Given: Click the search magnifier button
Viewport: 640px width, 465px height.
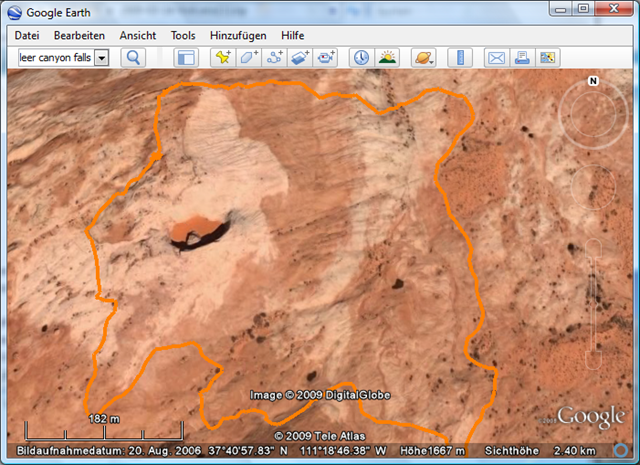Looking at the screenshot, I should coord(133,58).
